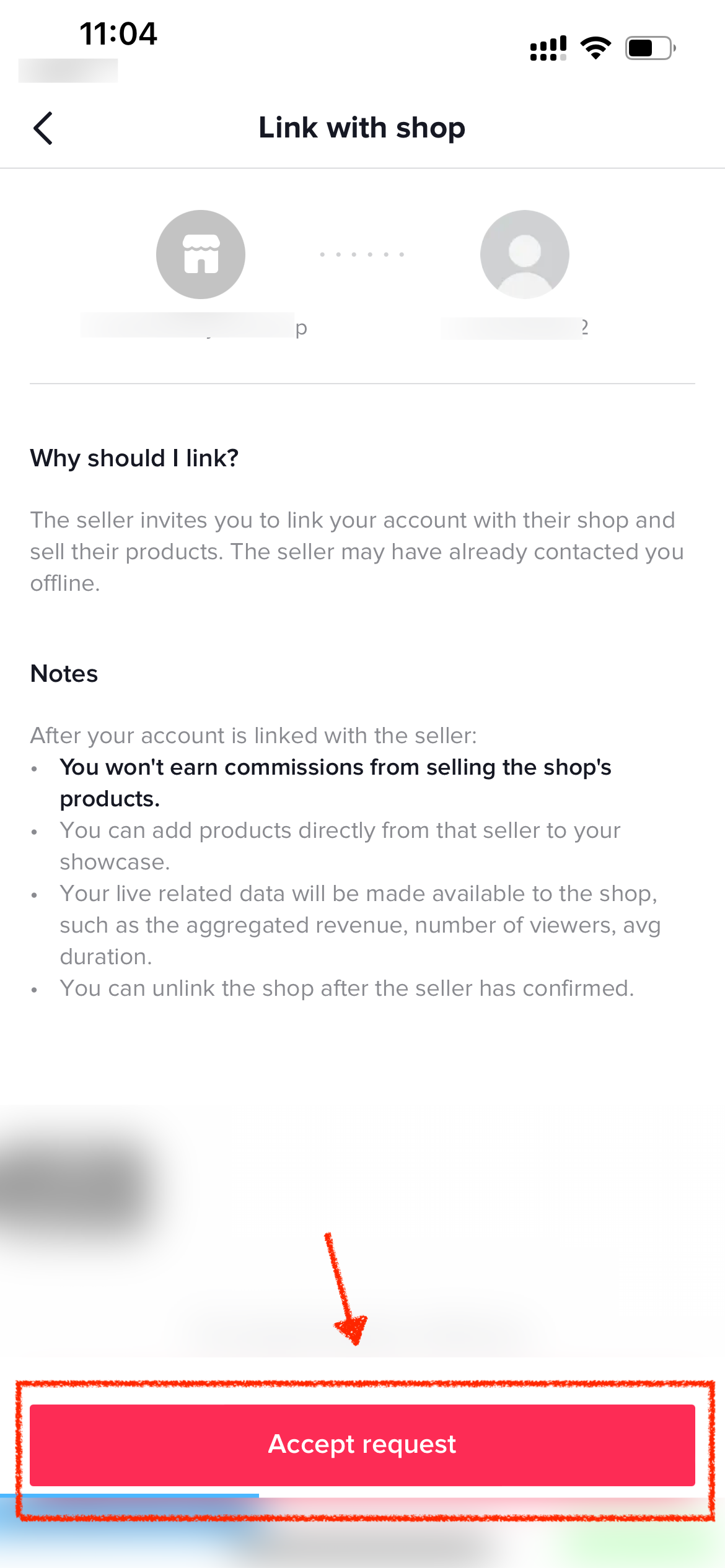Tap the back arrow chevron
Screen dimensions: 725x1568
pyautogui.click(x=43, y=128)
